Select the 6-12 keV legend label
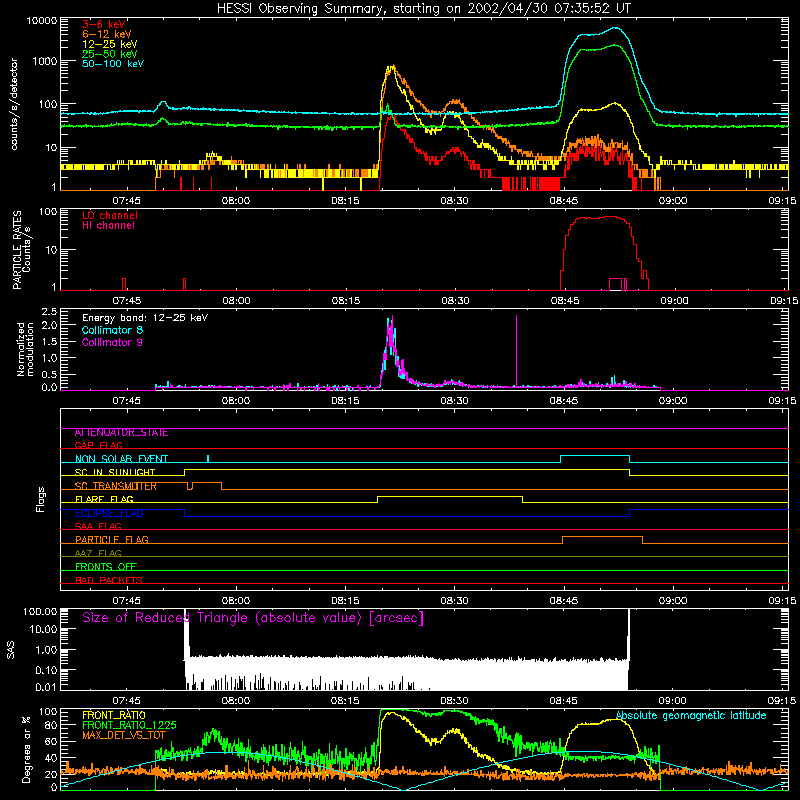 pyautogui.click(x=106, y=34)
